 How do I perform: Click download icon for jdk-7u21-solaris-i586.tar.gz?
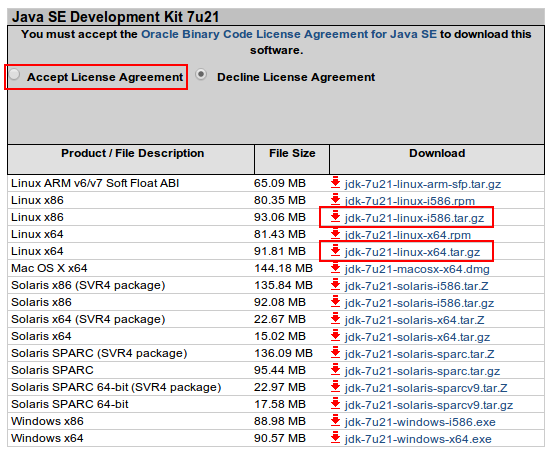[x=336, y=302]
